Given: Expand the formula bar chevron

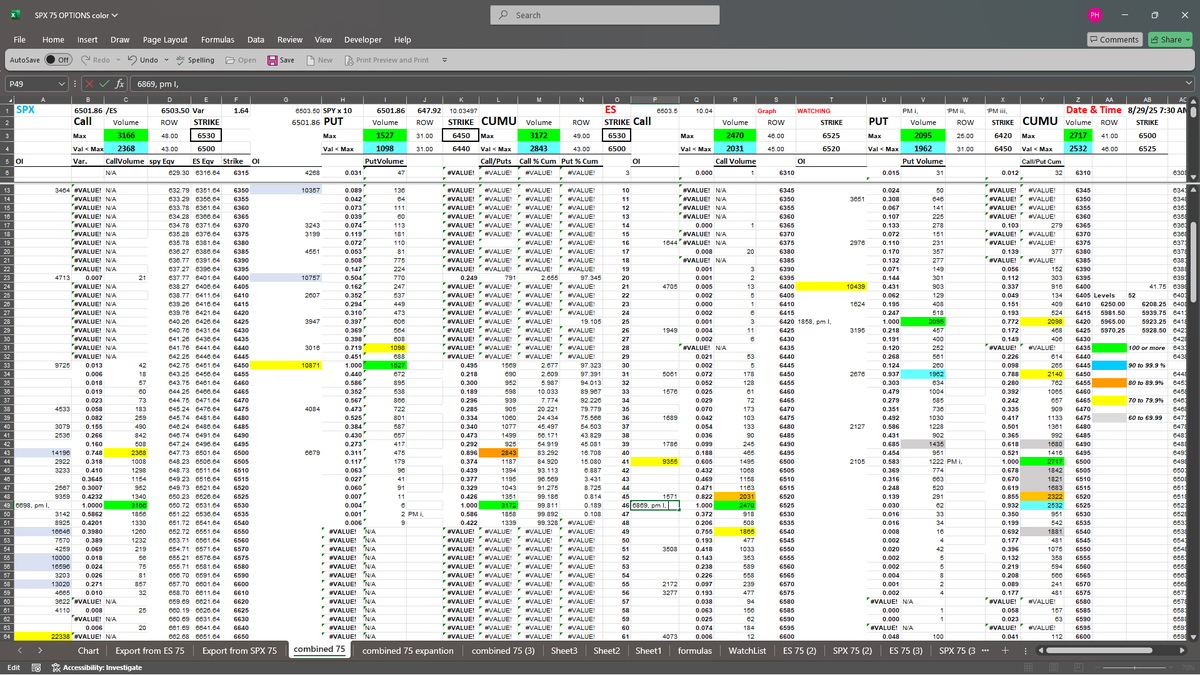Looking at the screenshot, I should tap(1189, 85).
